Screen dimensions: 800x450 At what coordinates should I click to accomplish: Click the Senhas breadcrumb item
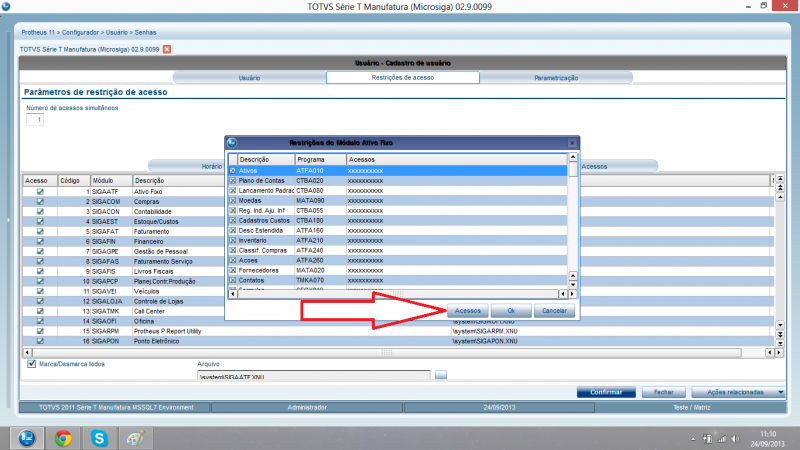(x=145, y=32)
